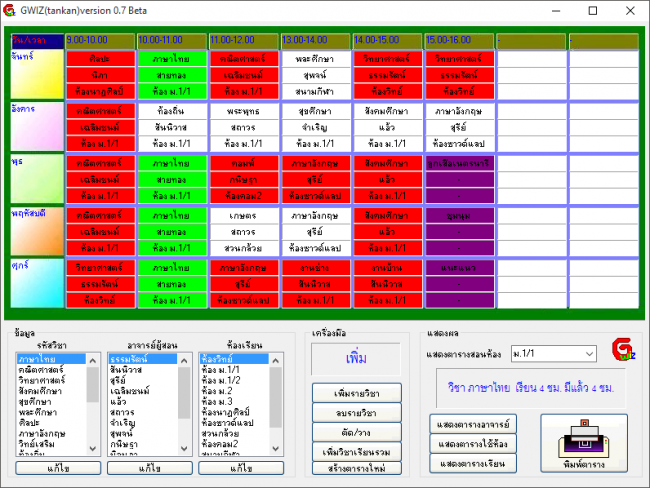
Task: Click down arrow of อาจารย์ผู้สอน list scrollbar
Action: [x=184, y=448]
